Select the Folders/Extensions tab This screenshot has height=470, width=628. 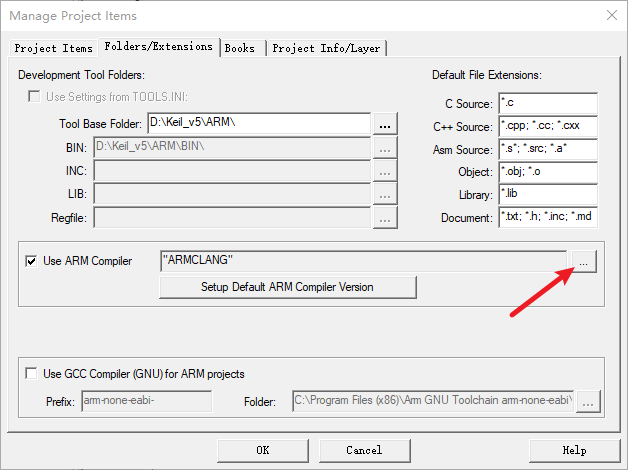(159, 47)
